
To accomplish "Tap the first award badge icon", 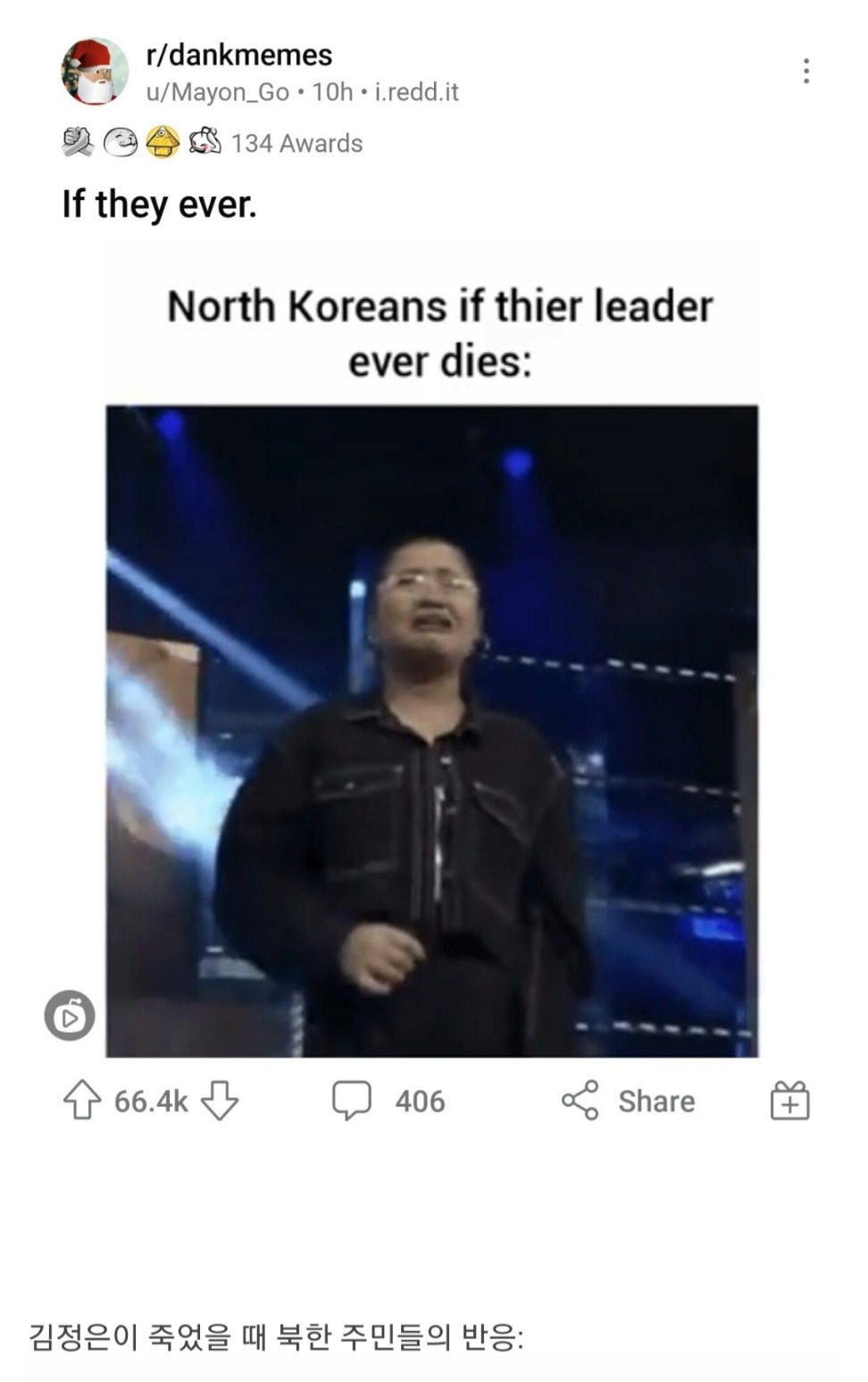I will click(x=78, y=142).
